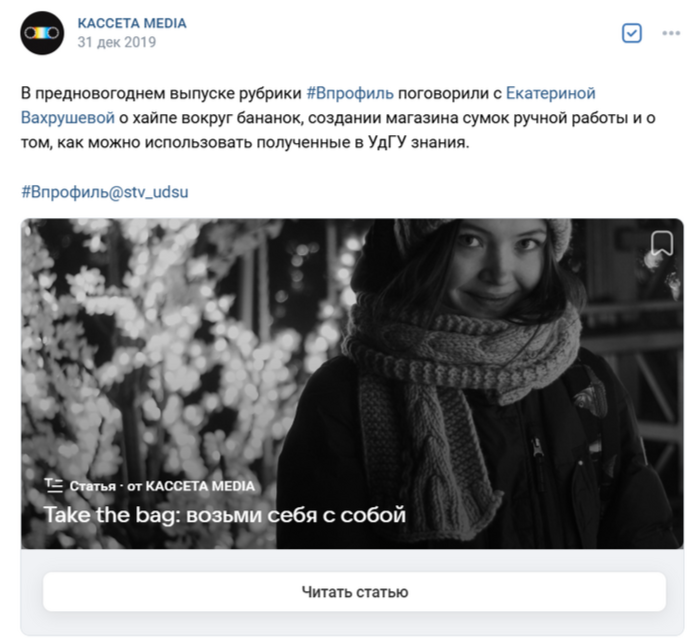Open the three-dots post options menu
The height and width of the screenshot is (644, 699).
671,33
